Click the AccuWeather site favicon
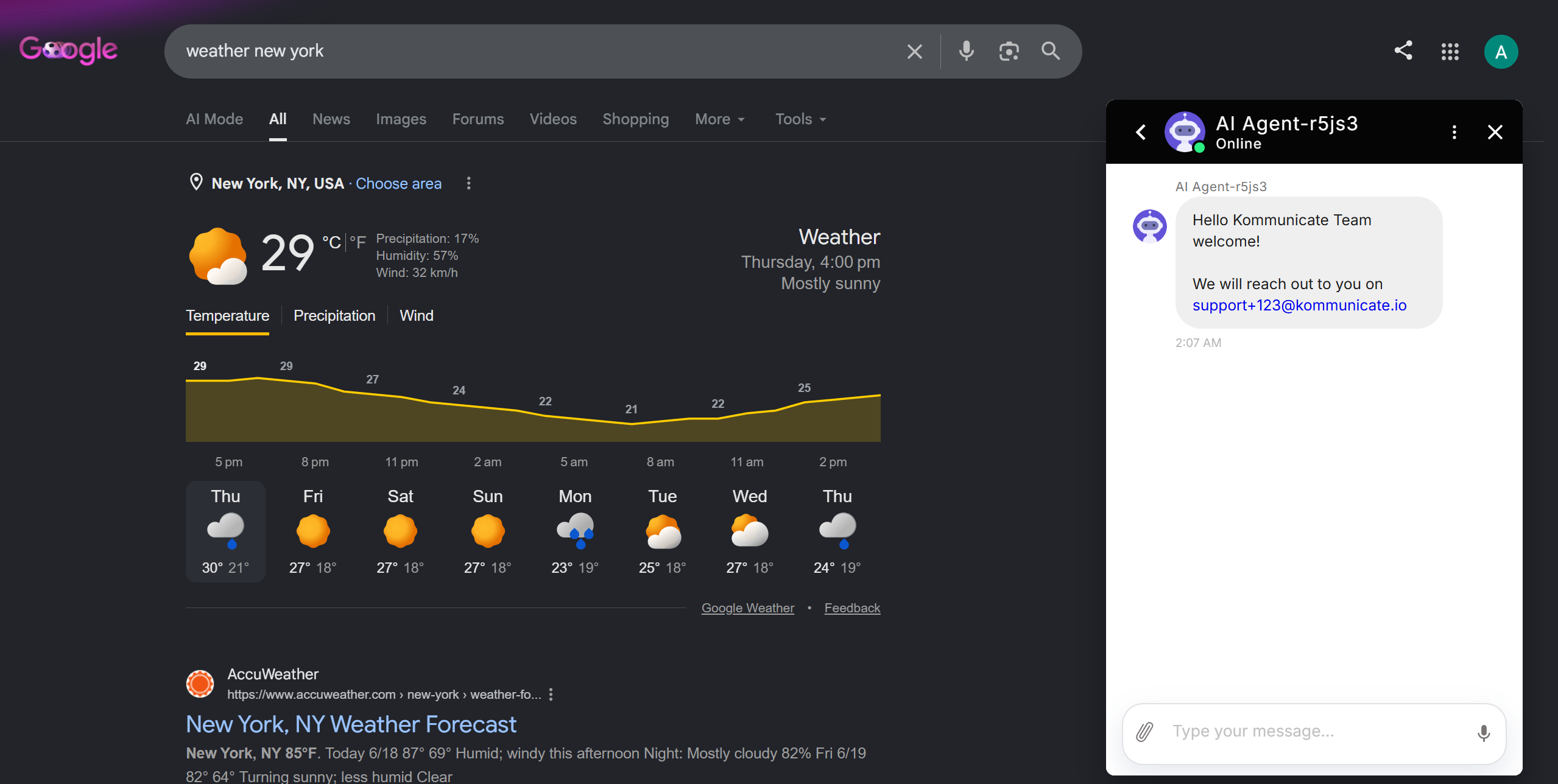 point(200,684)
